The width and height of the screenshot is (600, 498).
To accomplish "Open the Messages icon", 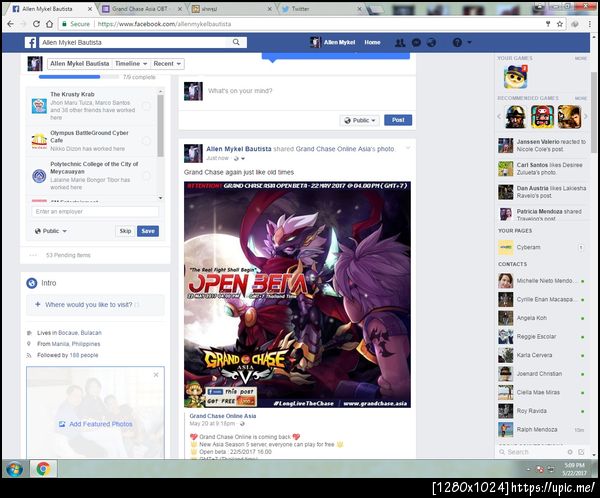I will [x=416, y=42].
